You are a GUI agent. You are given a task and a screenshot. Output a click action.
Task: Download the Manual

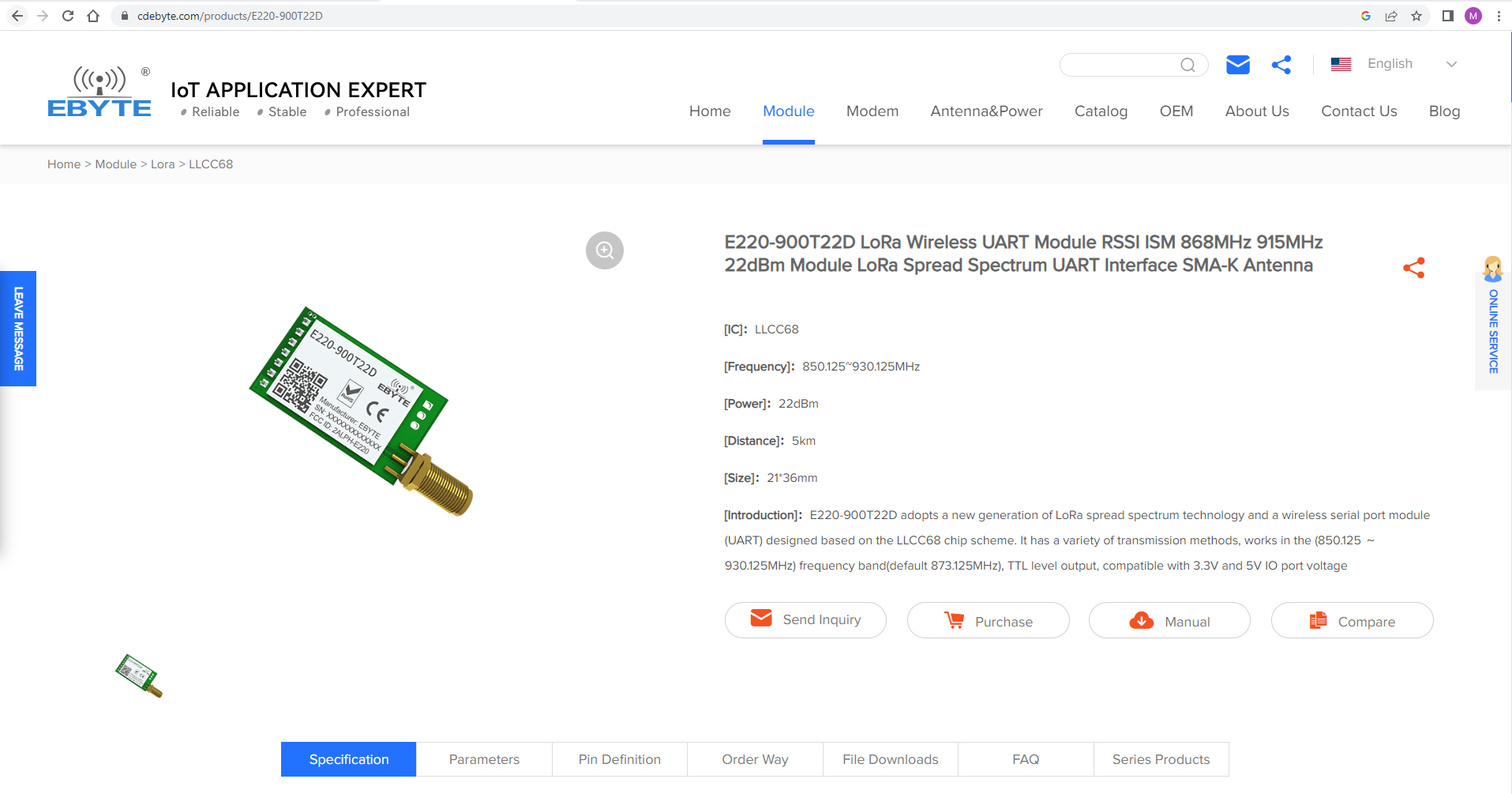tap(1169, 621)
